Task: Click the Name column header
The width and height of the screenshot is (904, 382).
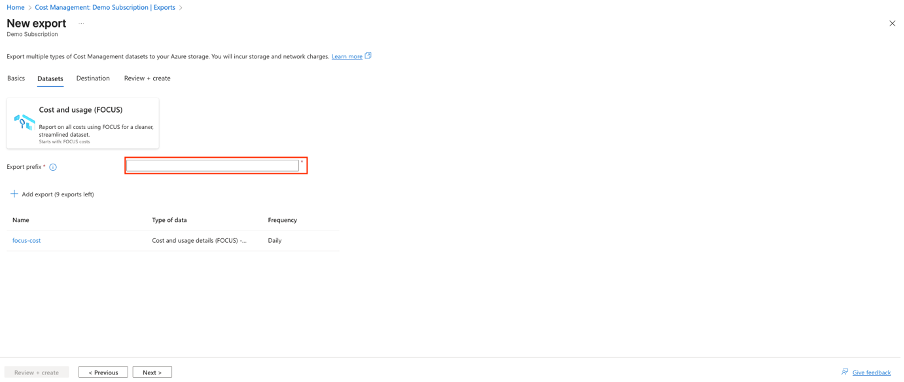Action: pos(21,220)
